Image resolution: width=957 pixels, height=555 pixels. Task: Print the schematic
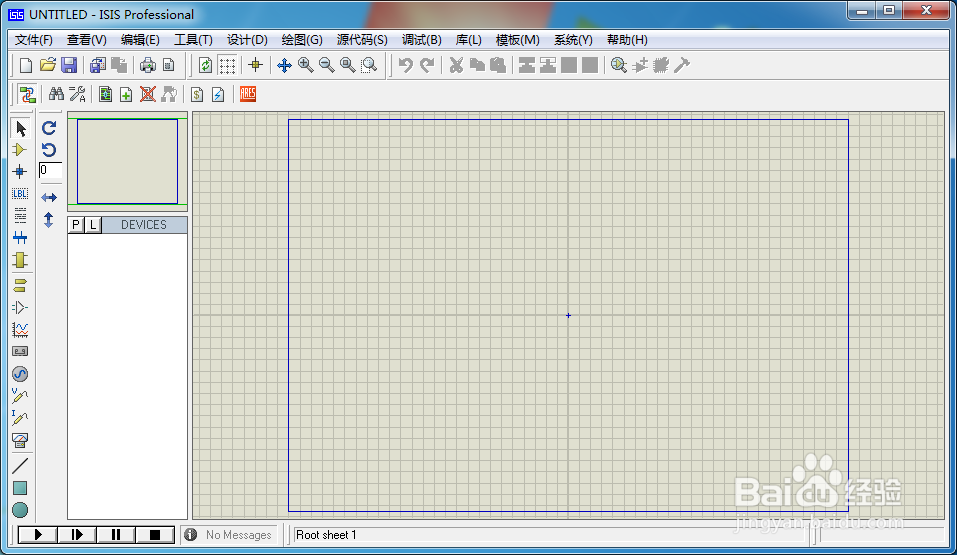pos(148,65)
